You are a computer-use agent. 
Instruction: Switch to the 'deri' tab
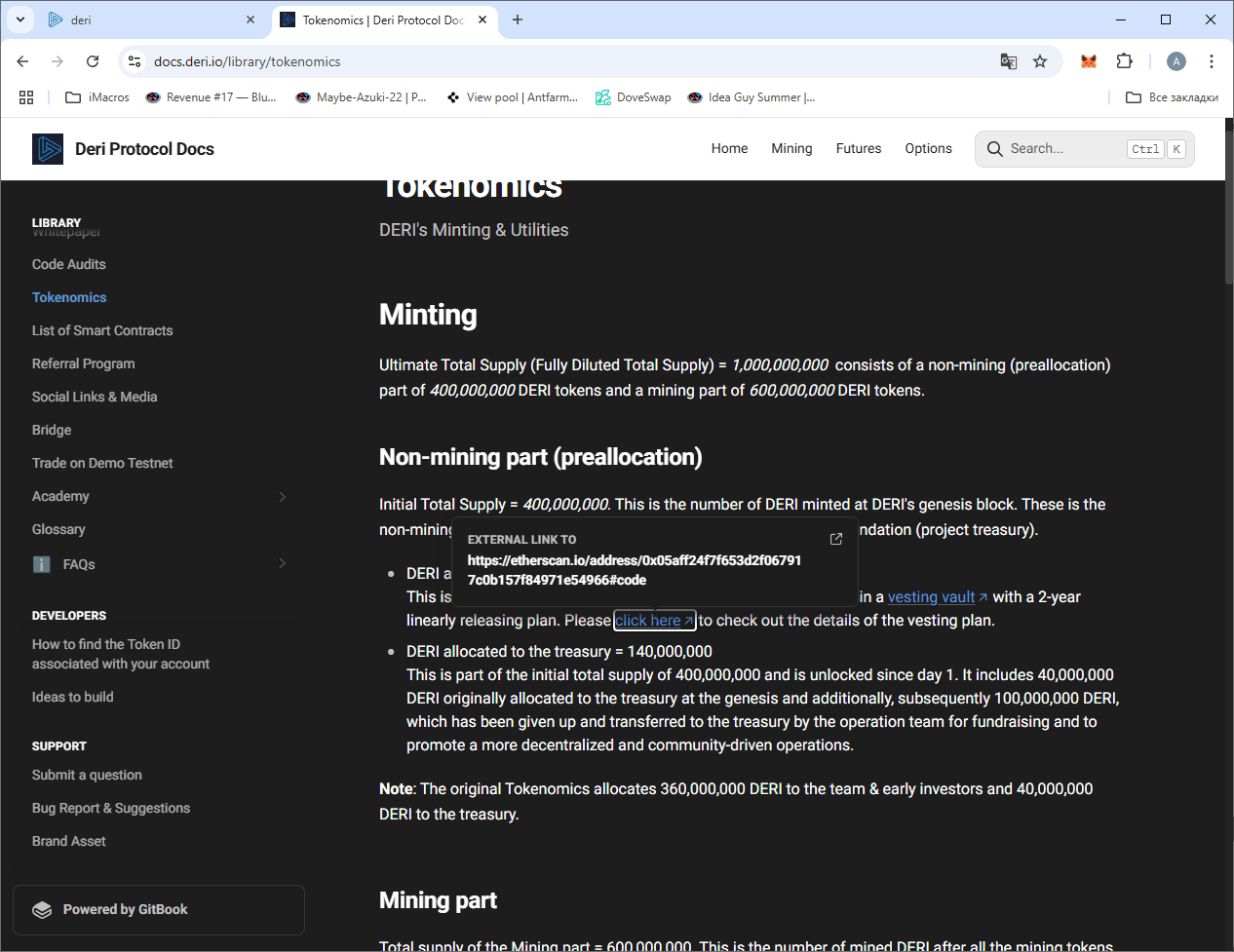click(x=153, y=19)
